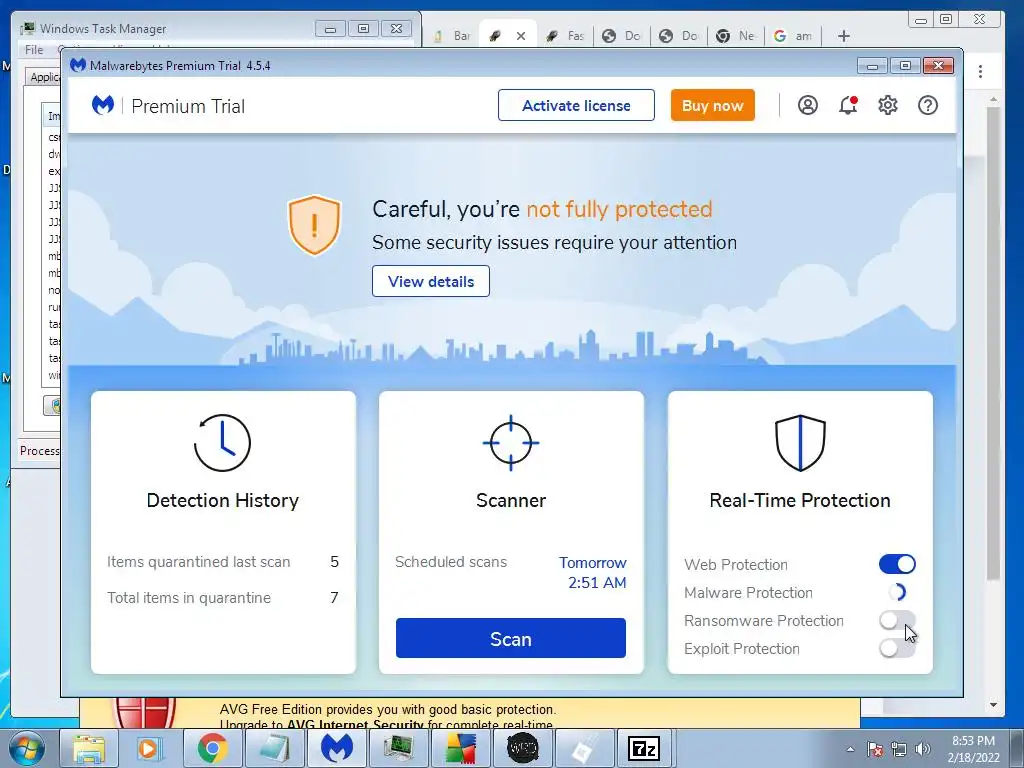Screen dimensions: 1024x768
Task: Open the Scanner card title
Action: click(511, 500)
